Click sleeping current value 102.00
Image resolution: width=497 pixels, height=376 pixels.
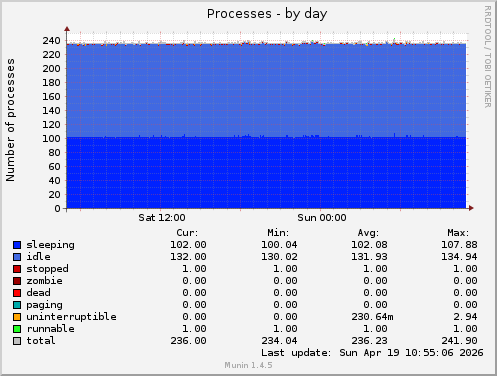tap(188, 245)
